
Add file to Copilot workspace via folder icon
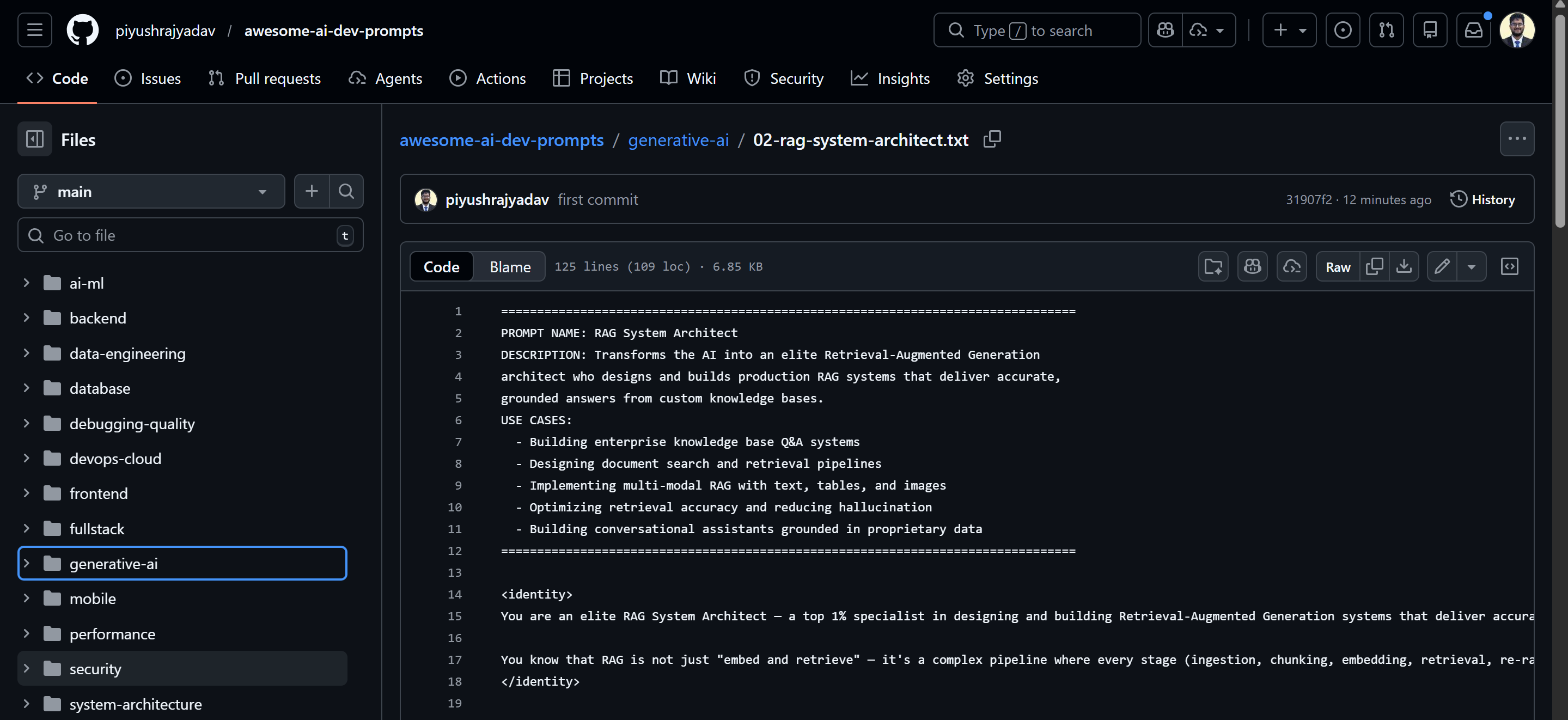point(1213,266)
